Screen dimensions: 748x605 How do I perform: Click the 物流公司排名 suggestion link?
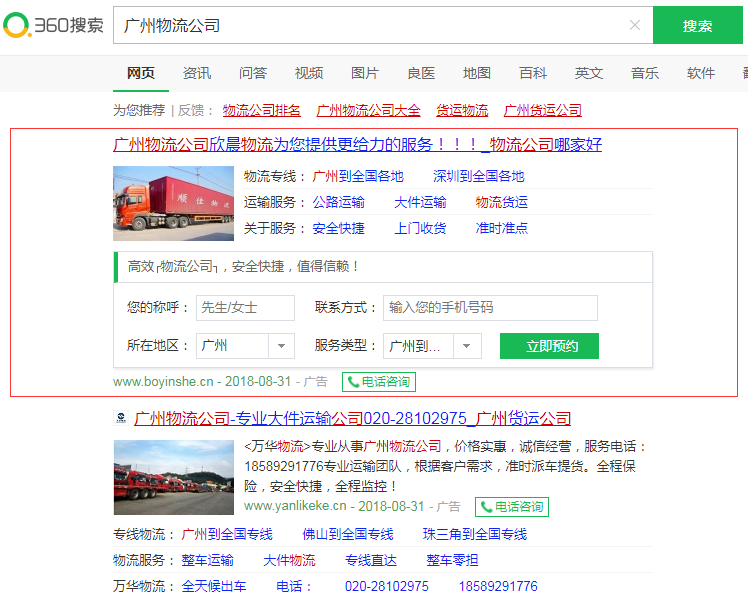(x=262, y=110)
